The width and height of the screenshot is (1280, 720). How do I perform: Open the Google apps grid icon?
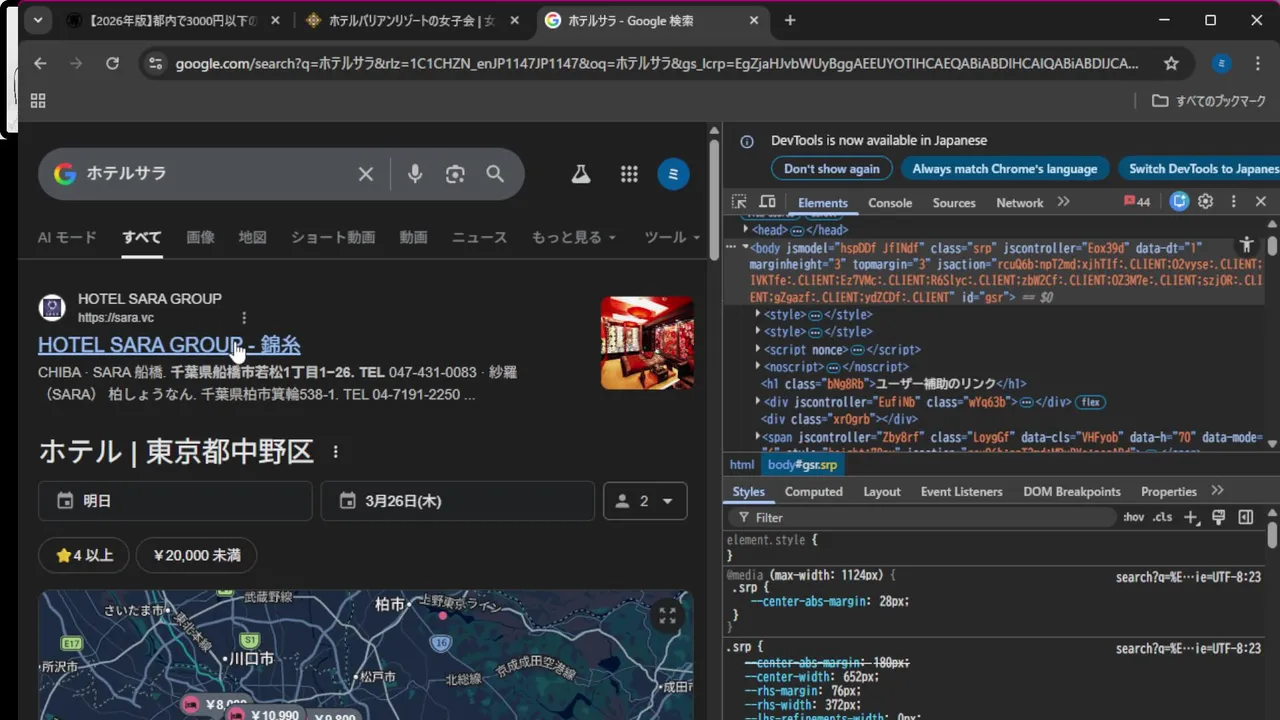click(629, 174)
